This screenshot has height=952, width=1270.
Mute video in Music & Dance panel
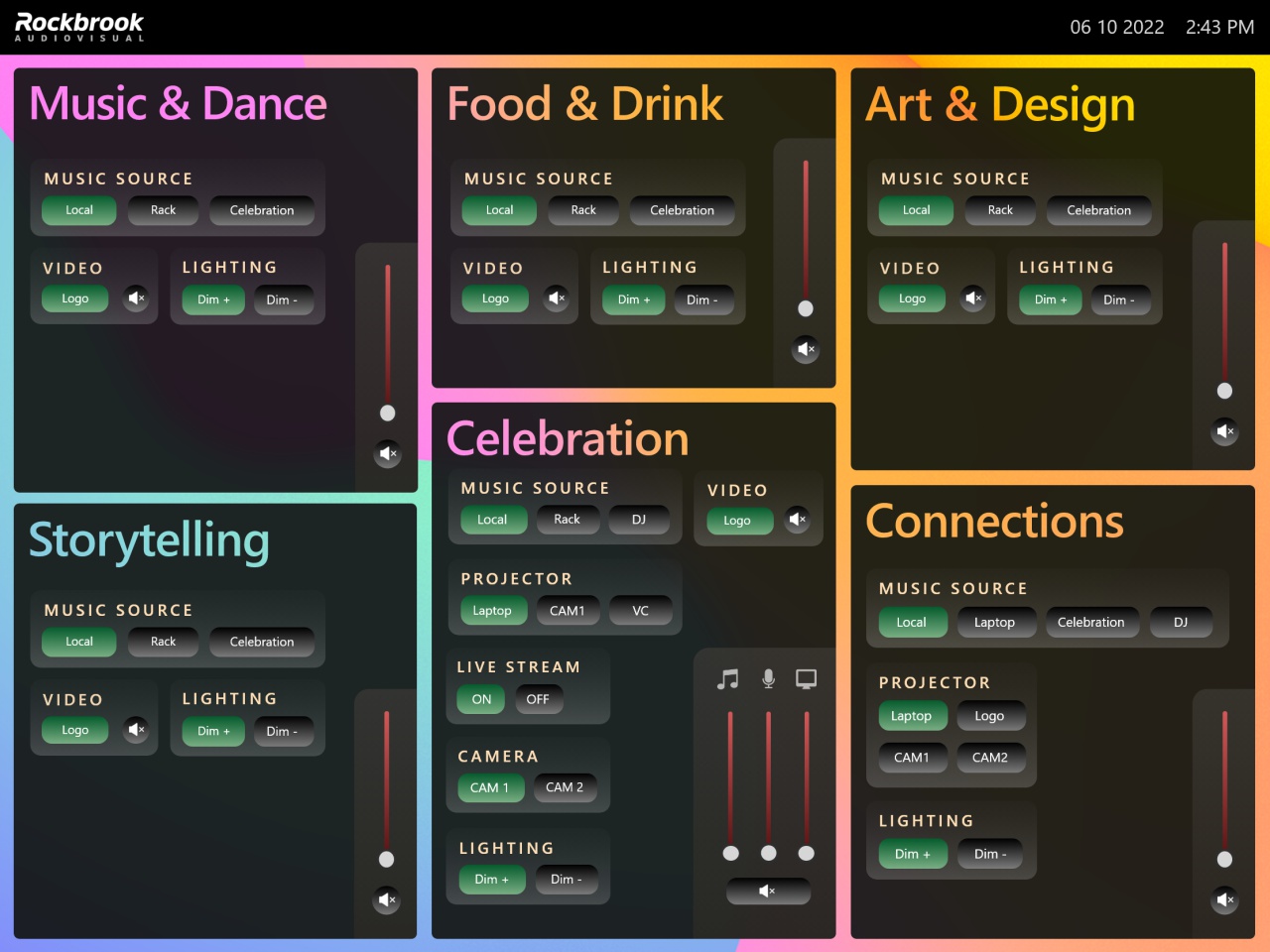(137, 297)
